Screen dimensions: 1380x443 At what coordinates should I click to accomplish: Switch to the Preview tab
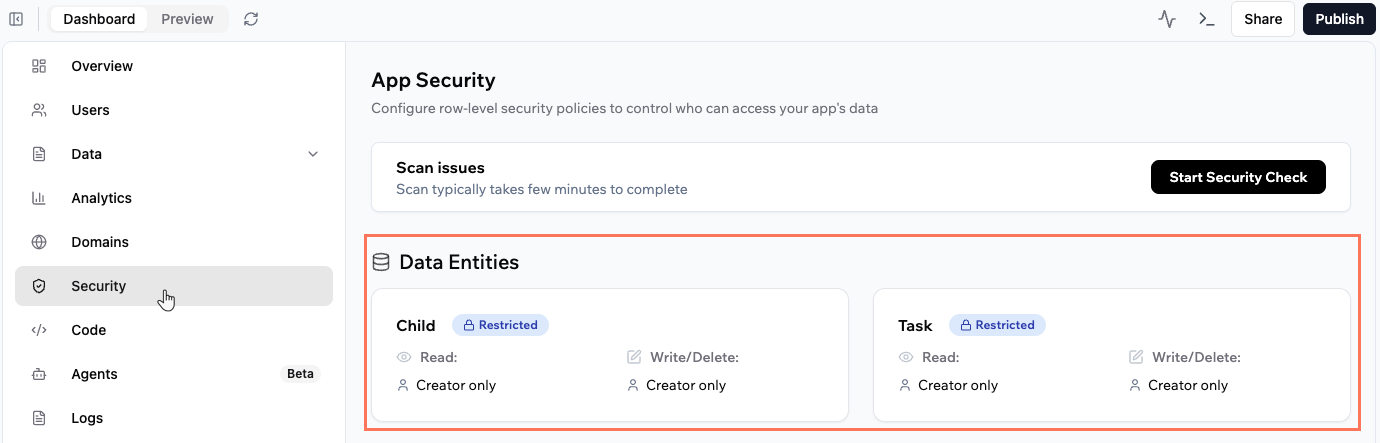point(187,19)
